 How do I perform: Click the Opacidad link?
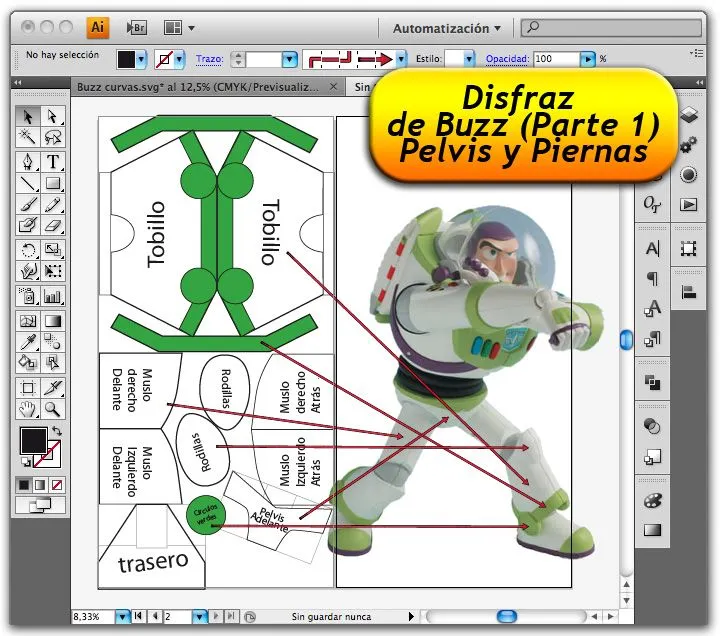pos(507,59)
